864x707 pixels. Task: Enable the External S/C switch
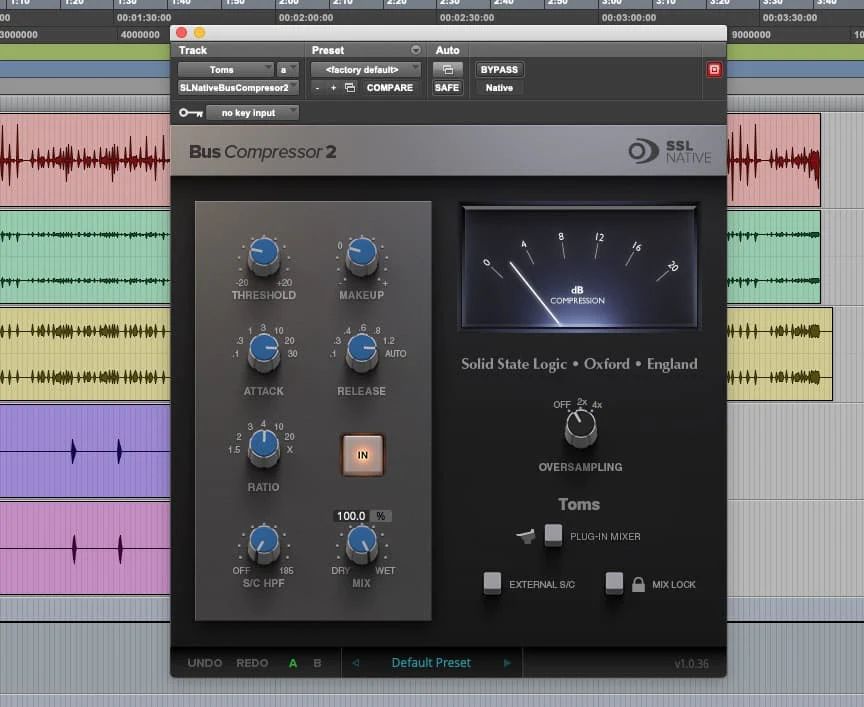pyautogui.click(x=491, y=583)
